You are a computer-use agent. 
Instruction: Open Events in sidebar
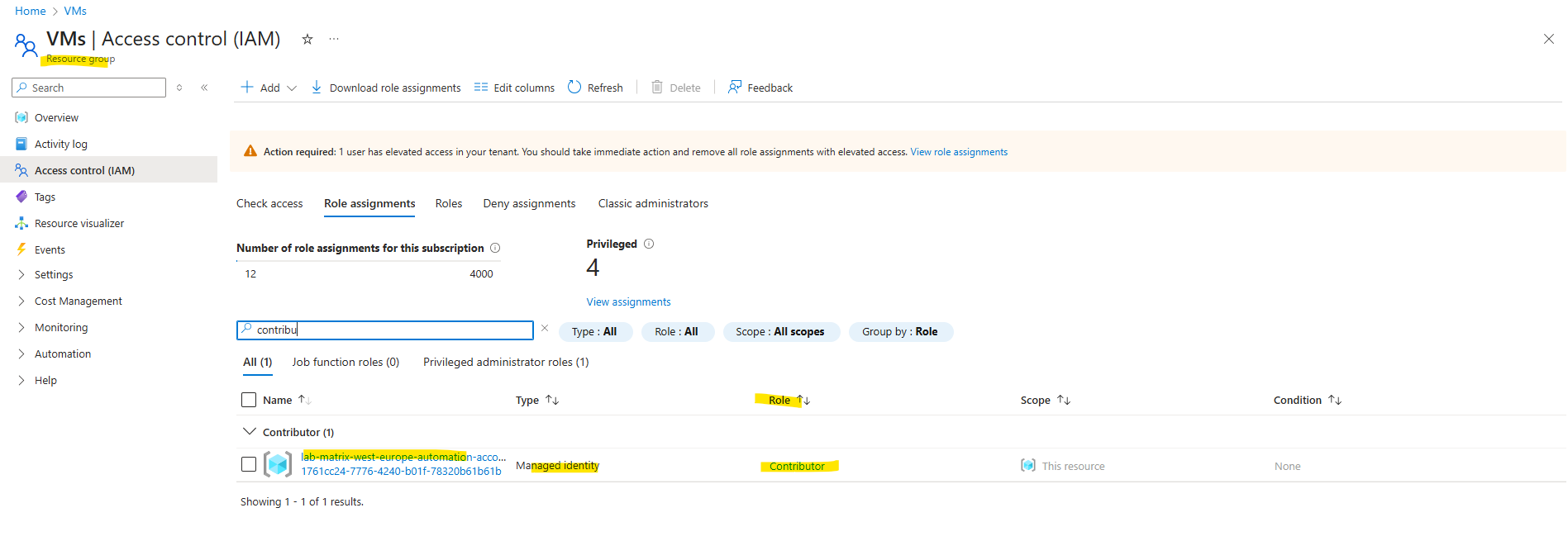[50, 250]
